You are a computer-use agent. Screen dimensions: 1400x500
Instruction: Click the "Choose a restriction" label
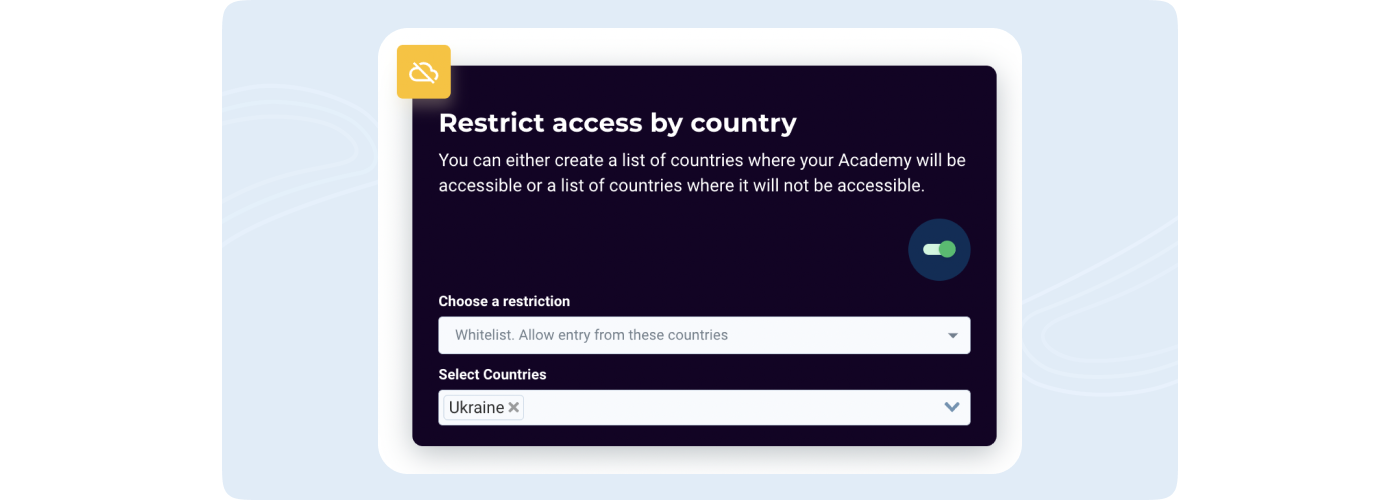(x=504, y=301)
